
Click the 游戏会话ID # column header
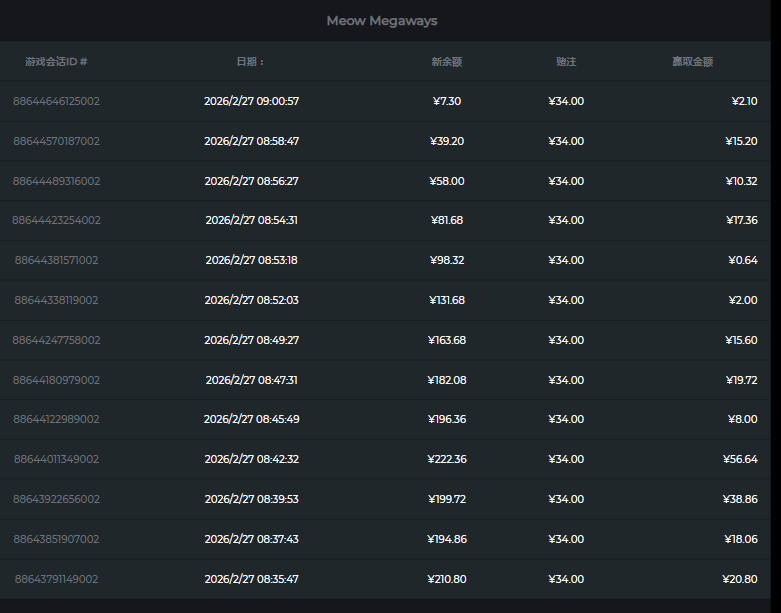click(x=56, y=62)
